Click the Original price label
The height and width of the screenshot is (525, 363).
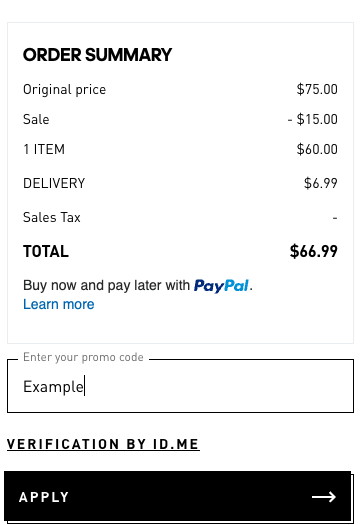(64, 89)
